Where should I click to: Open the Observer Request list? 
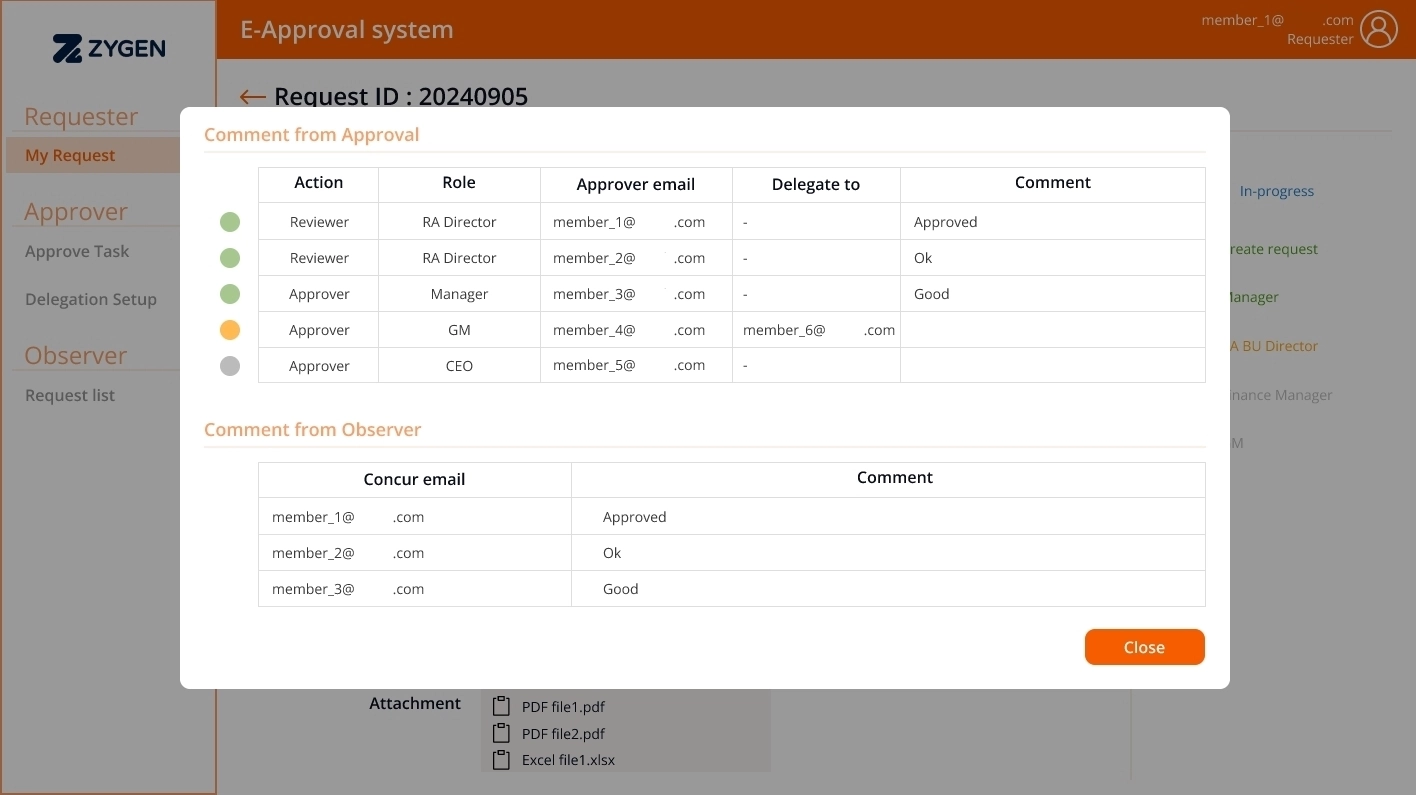70,395
